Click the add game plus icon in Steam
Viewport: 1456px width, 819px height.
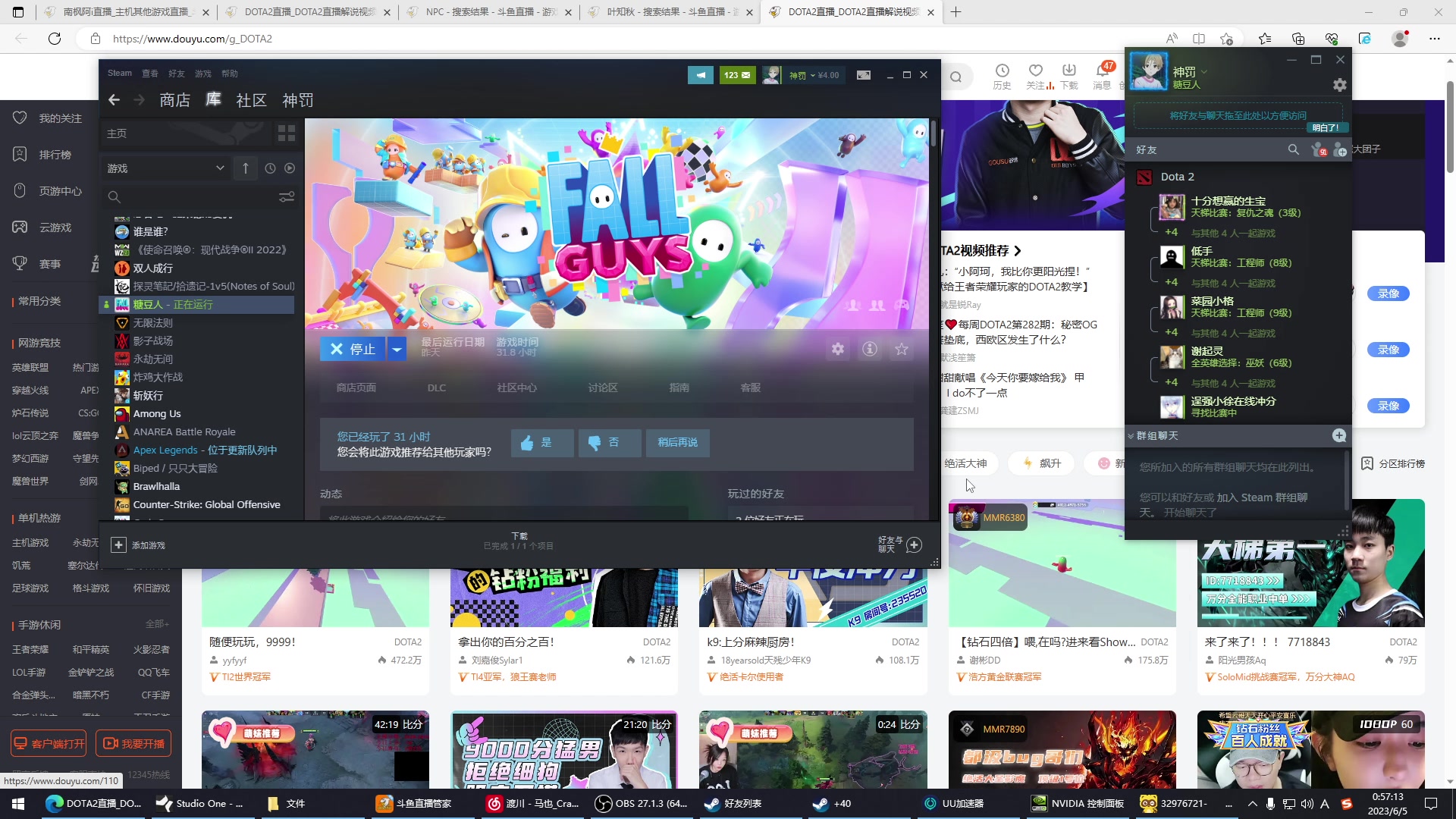[118, 545]
